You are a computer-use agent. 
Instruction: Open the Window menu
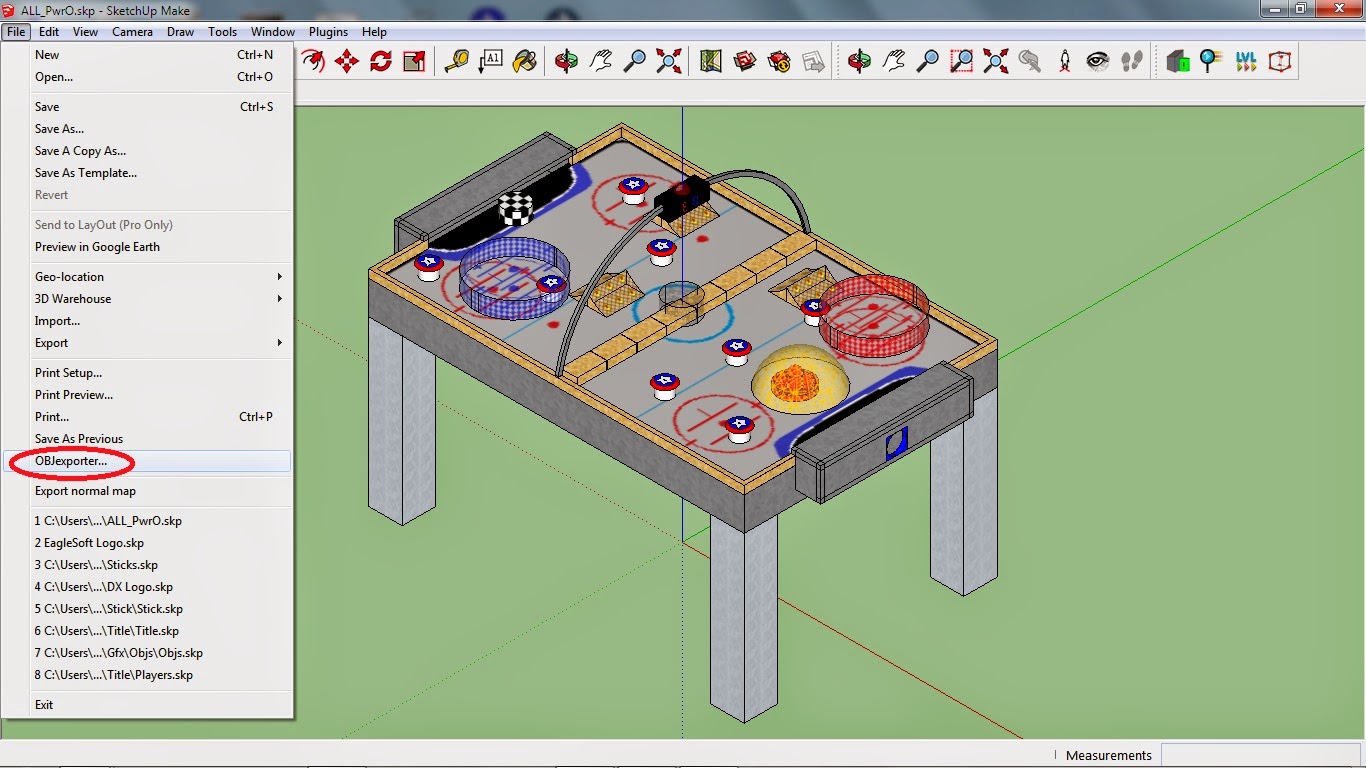point(272,32)
